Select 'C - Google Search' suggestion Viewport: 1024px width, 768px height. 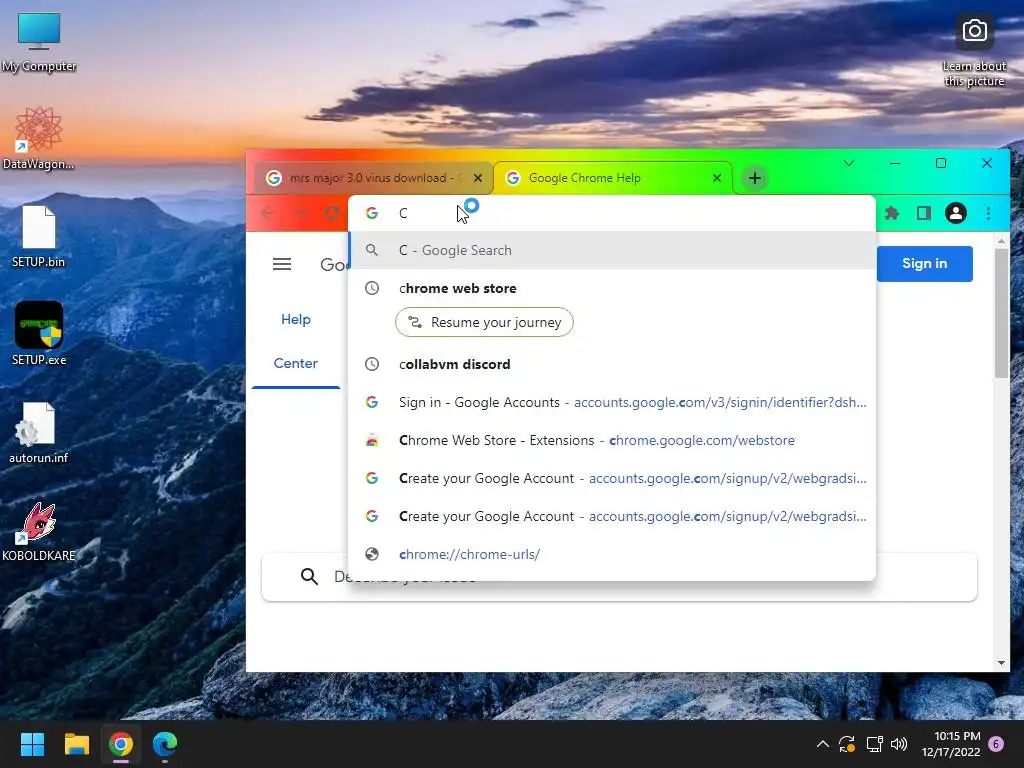click(613, 250)
